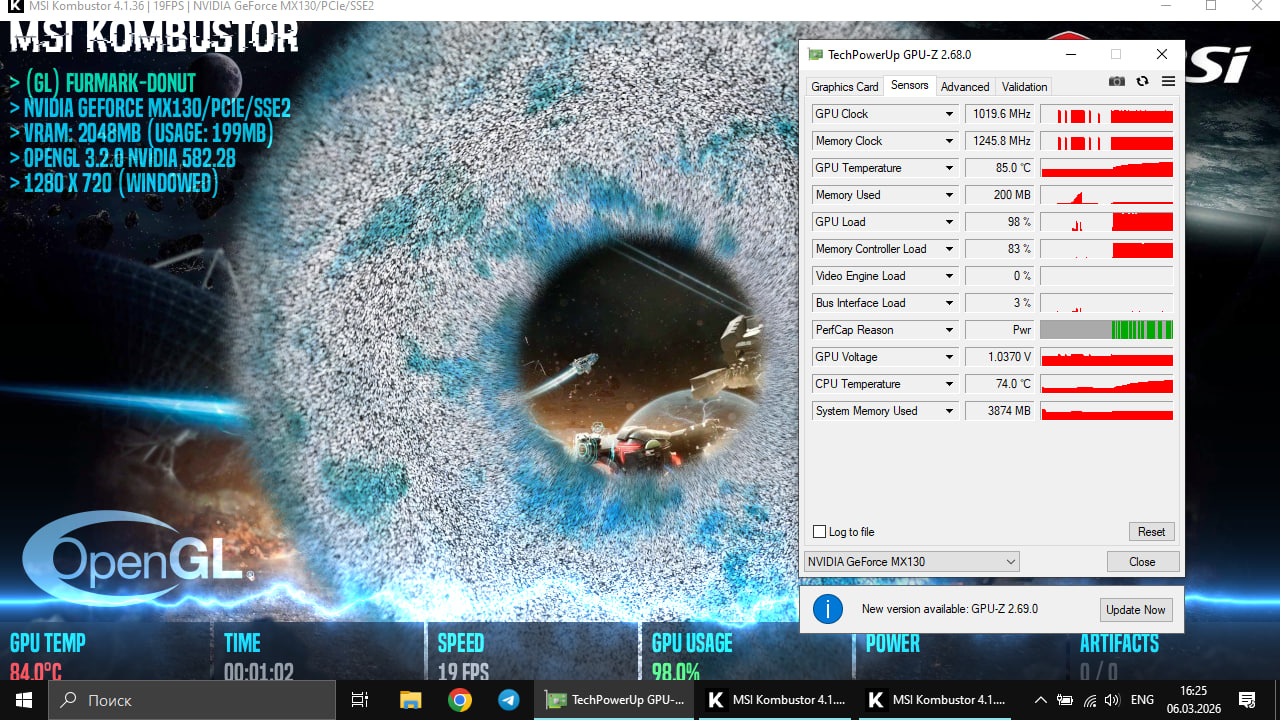The width and height of the screenshot is (1280, 720).
Task: Expand the Bus Interface Load dropdown
Action: (949, 303)
